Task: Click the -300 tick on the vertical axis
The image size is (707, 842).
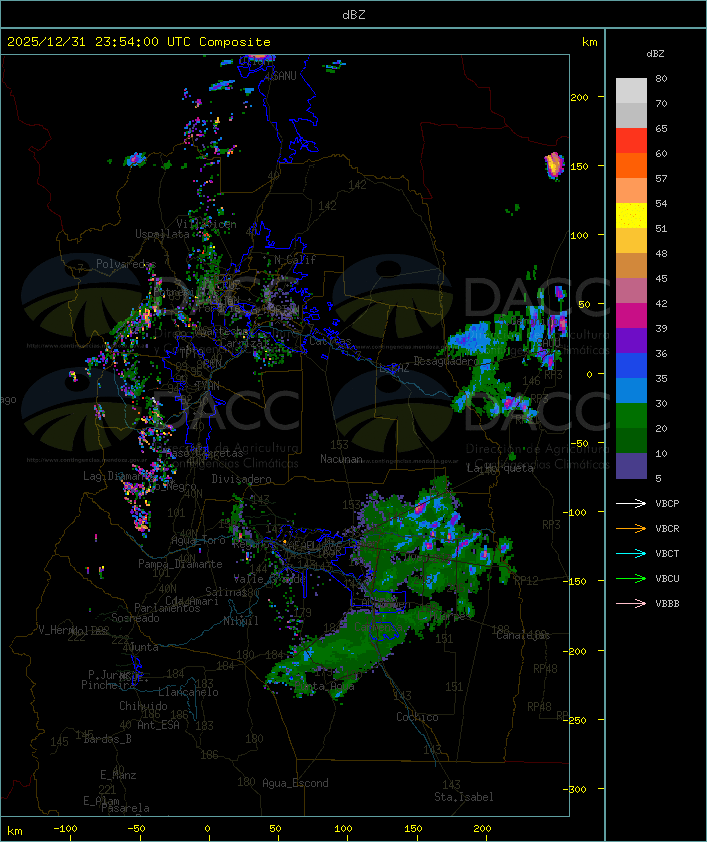Action: click(x=577, y=789)
